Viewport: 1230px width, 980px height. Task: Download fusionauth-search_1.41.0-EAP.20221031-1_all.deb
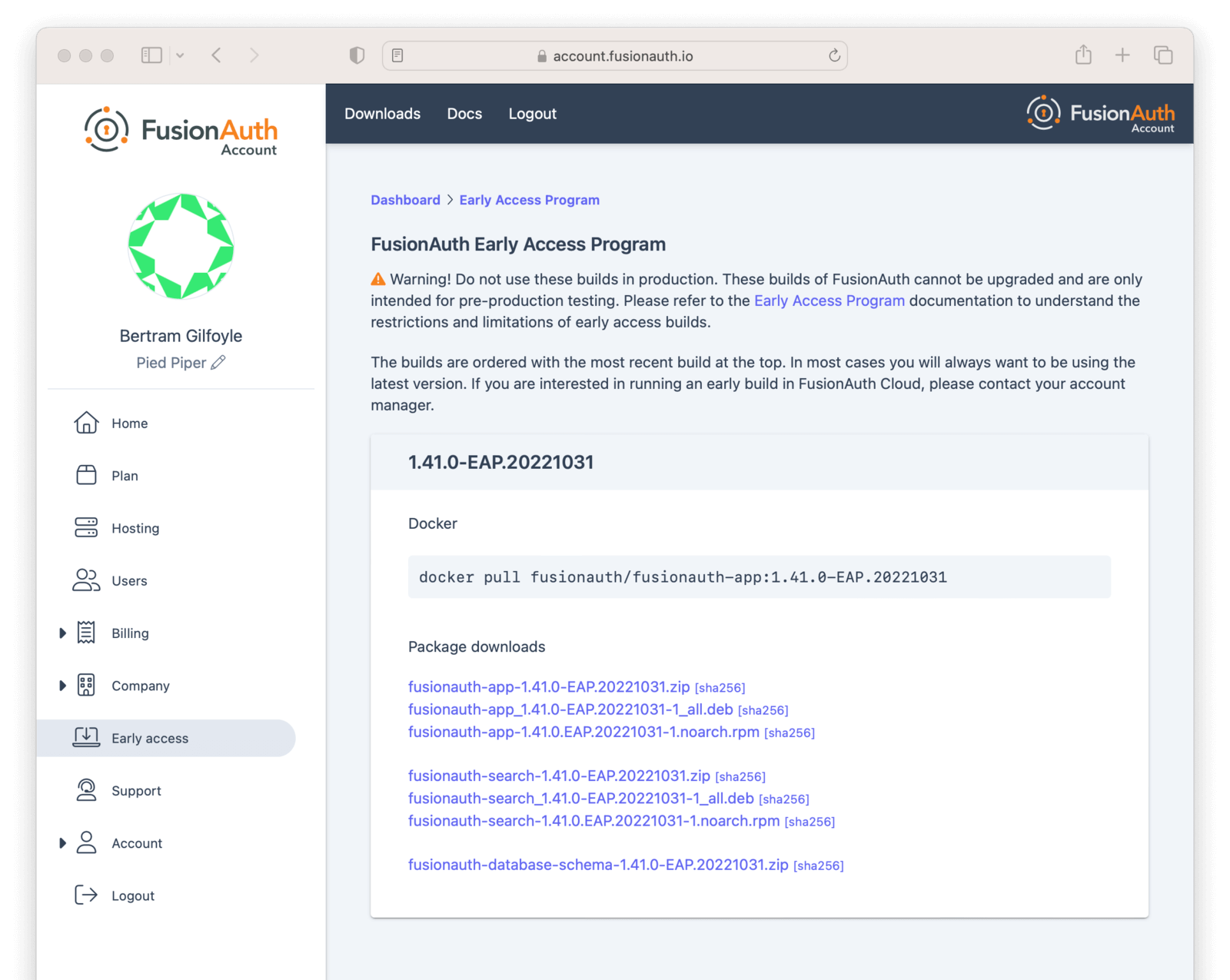click(581, 798)
